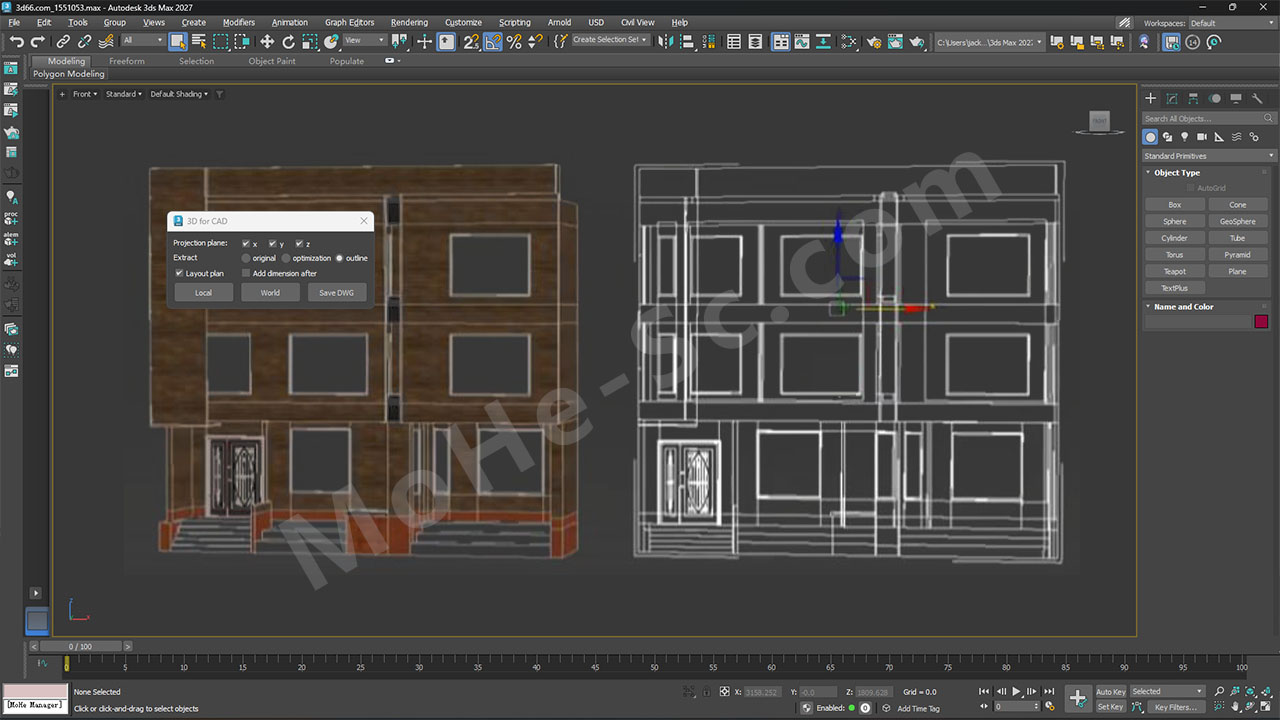
Task: Toggle the z projection plane checkbox
Action: point(299,243)
